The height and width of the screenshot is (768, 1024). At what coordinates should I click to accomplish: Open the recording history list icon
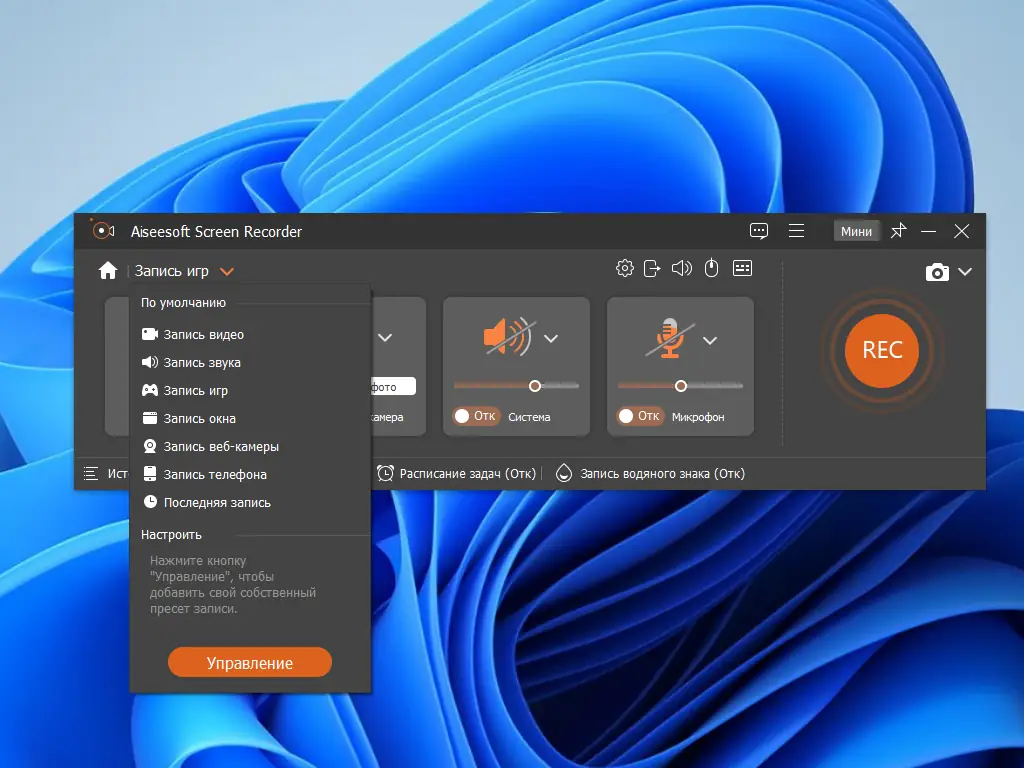click(x=91, y=473)
